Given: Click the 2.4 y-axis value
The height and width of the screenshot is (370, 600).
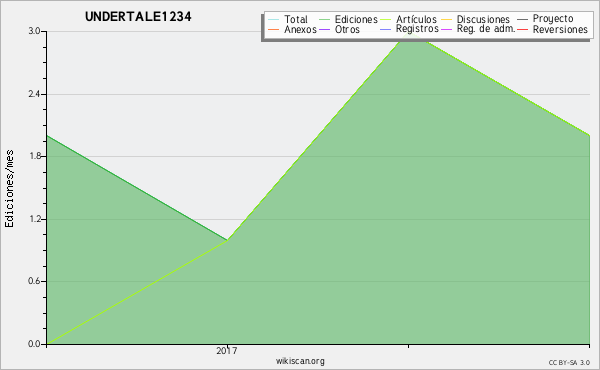Looking at the screenshot, I should click(x=34, y=94).
